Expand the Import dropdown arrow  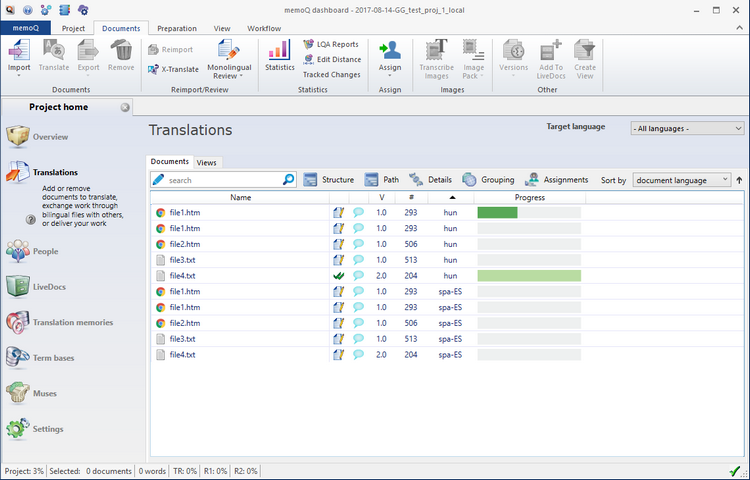click(19, 77)
